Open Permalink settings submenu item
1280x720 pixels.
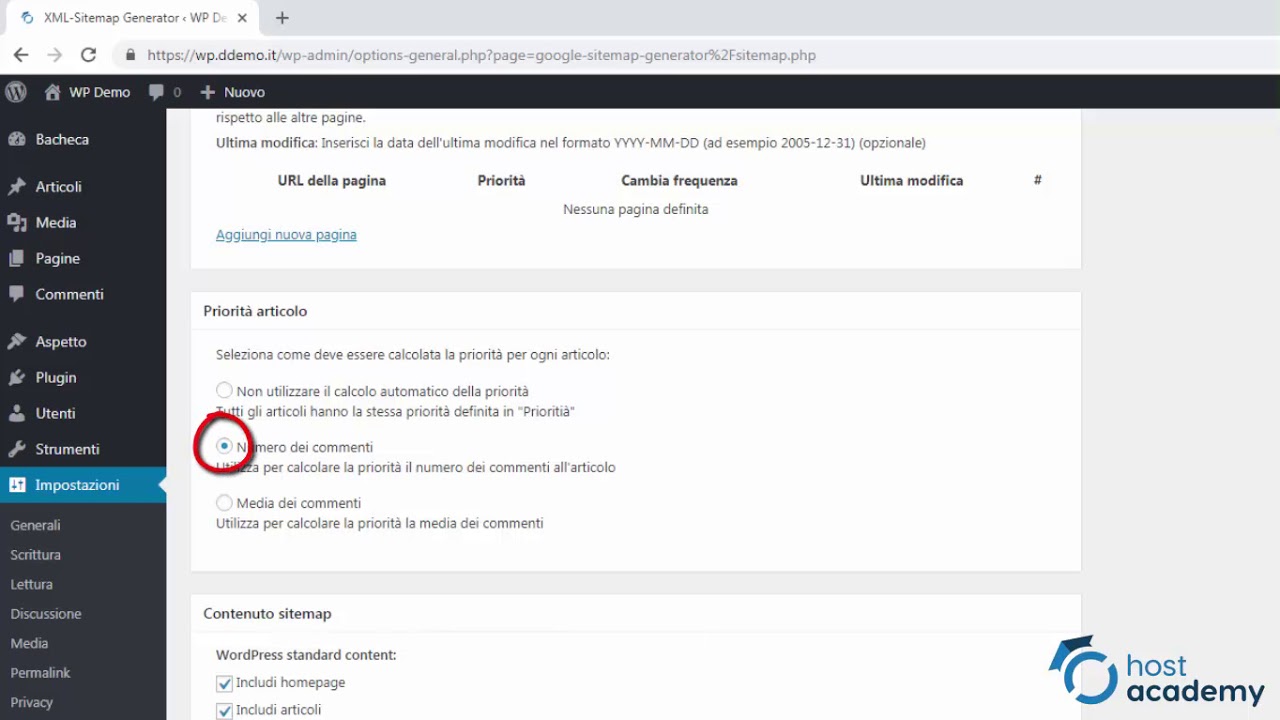point(40,673)
